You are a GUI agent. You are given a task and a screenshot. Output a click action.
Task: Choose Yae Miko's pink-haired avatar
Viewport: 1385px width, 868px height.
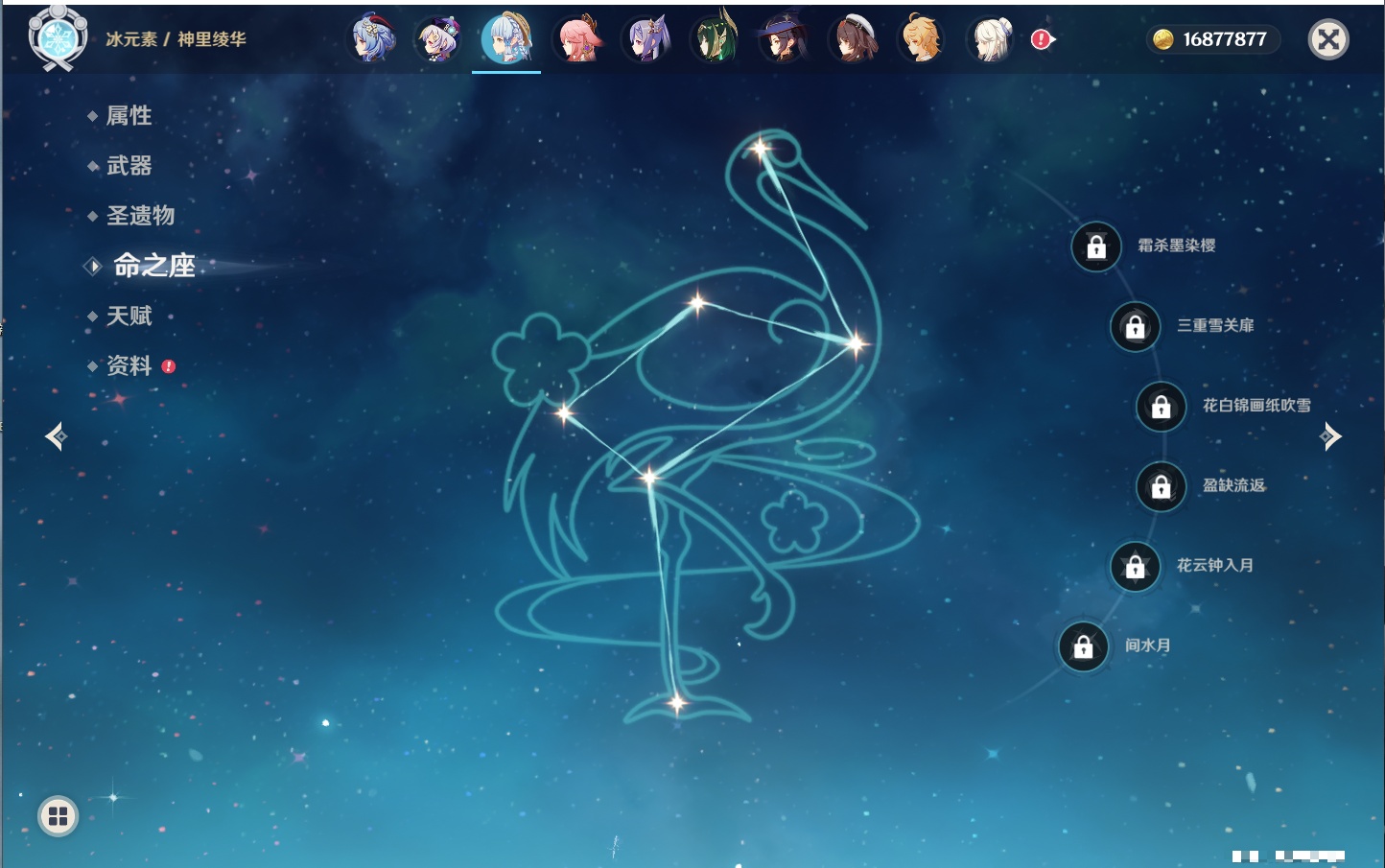578,39
